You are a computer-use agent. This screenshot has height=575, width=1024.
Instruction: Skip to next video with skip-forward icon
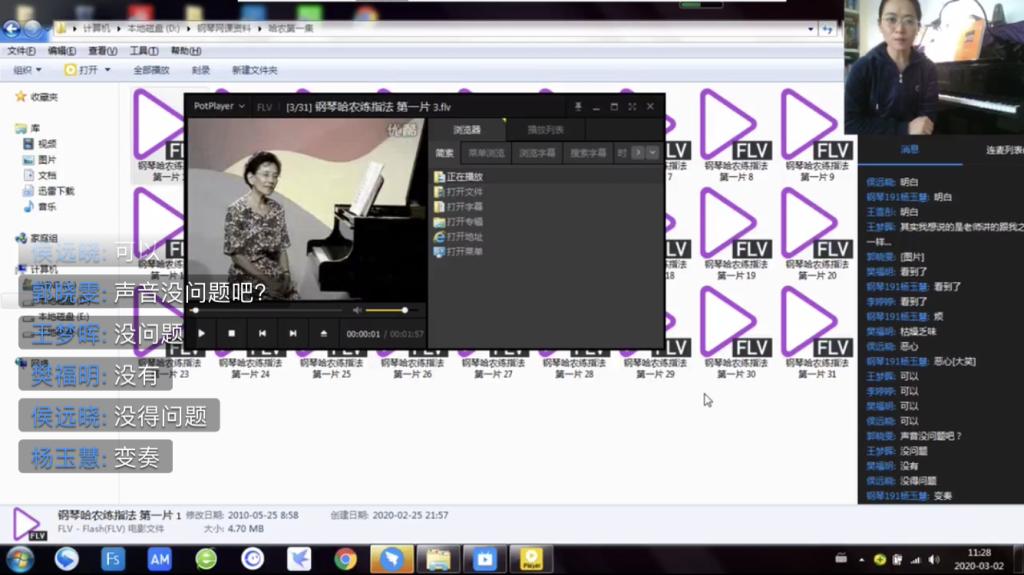(293, 333)
